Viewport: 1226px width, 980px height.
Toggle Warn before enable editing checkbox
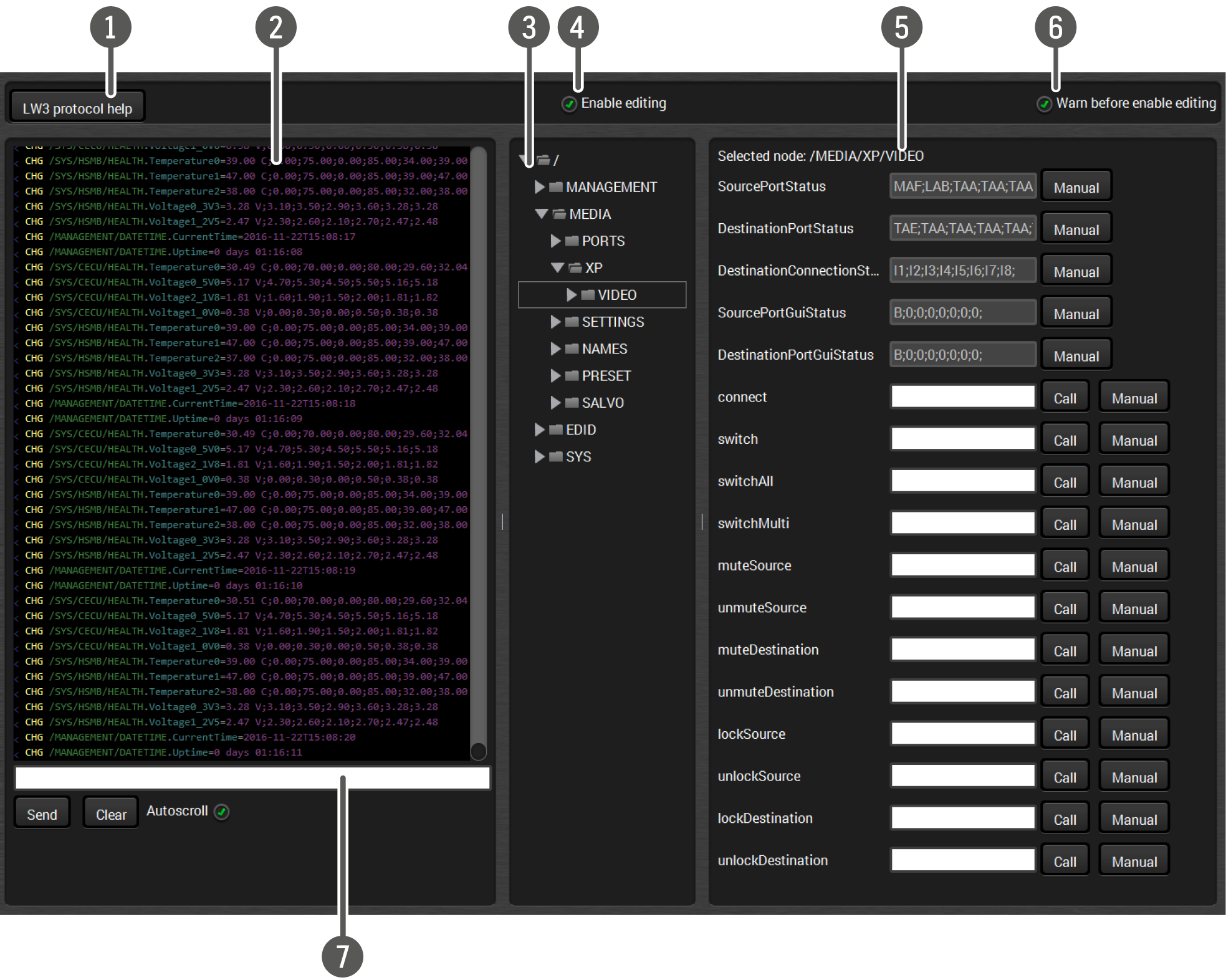pos(1045,104)
